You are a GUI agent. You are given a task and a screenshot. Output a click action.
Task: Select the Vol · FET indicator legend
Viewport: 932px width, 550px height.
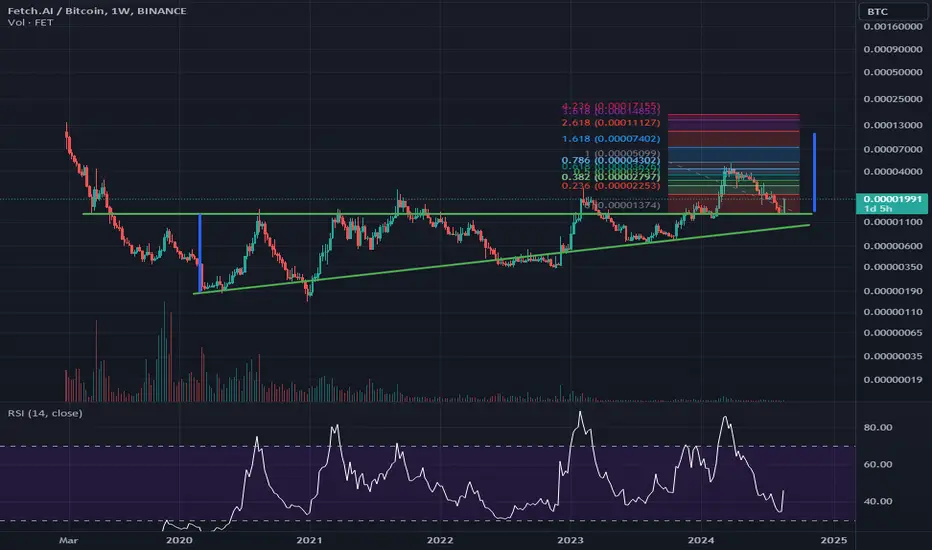(30, 23)
